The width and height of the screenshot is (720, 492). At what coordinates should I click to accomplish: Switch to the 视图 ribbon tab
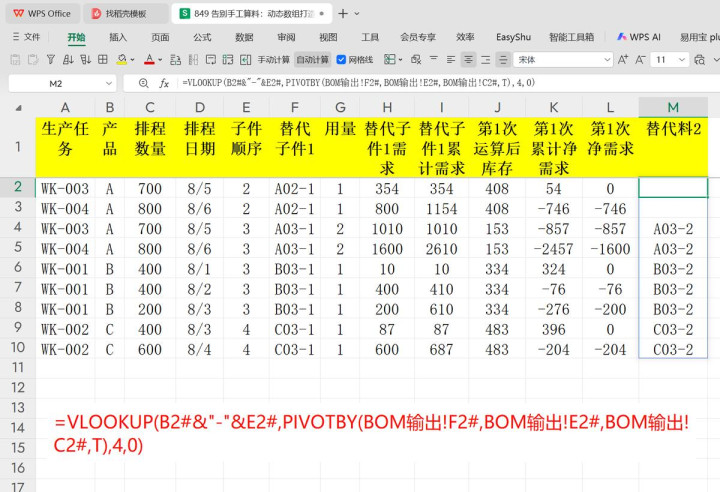(328, 37)
